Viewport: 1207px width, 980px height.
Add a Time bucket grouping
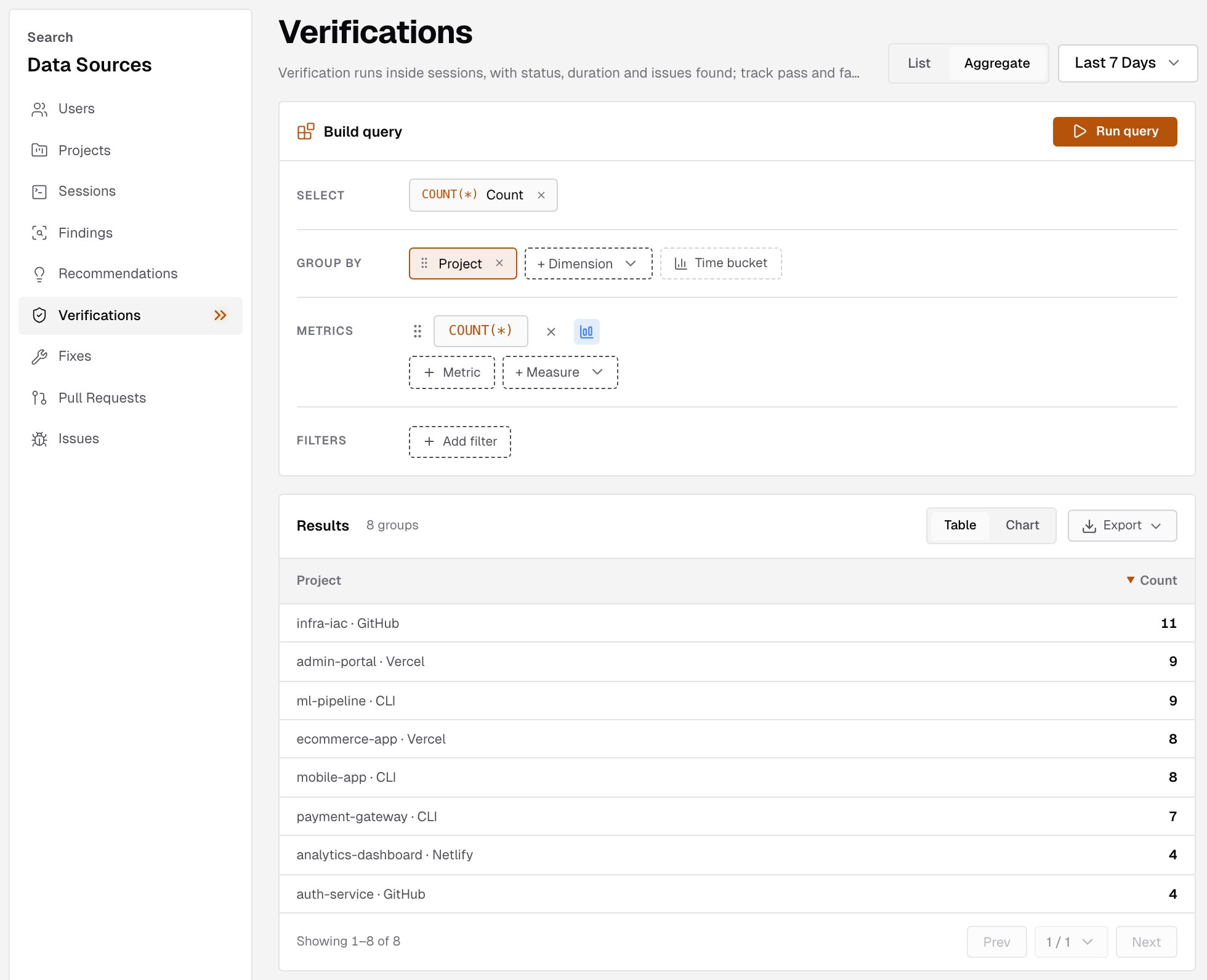[x=721, y=263]
